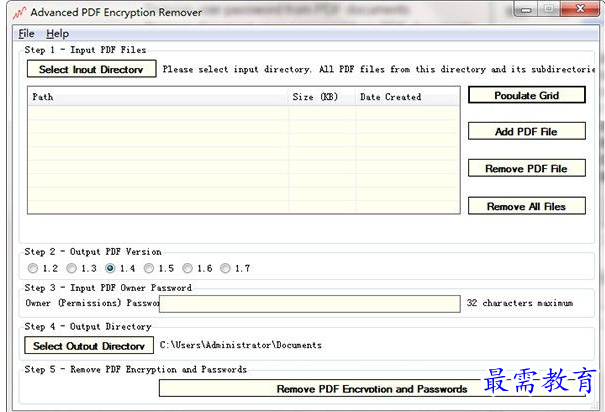605x412 pixels.
Task: Select PDF version 1.3 radio button
Action: [71, 268]
